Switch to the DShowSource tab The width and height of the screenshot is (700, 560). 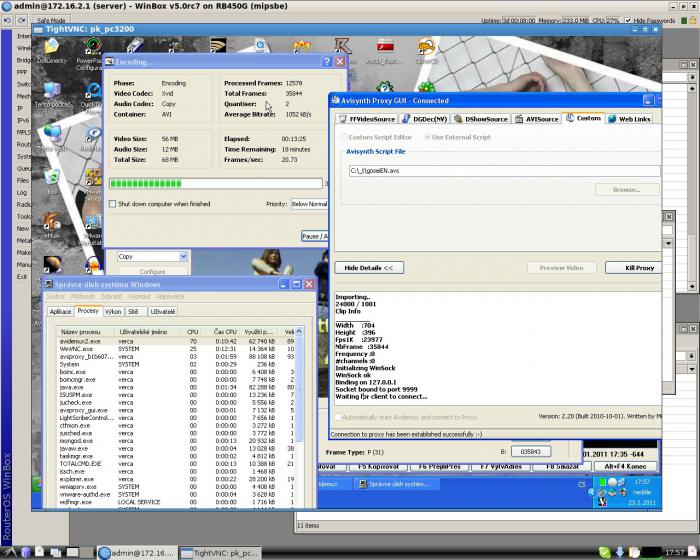[481, 119]
